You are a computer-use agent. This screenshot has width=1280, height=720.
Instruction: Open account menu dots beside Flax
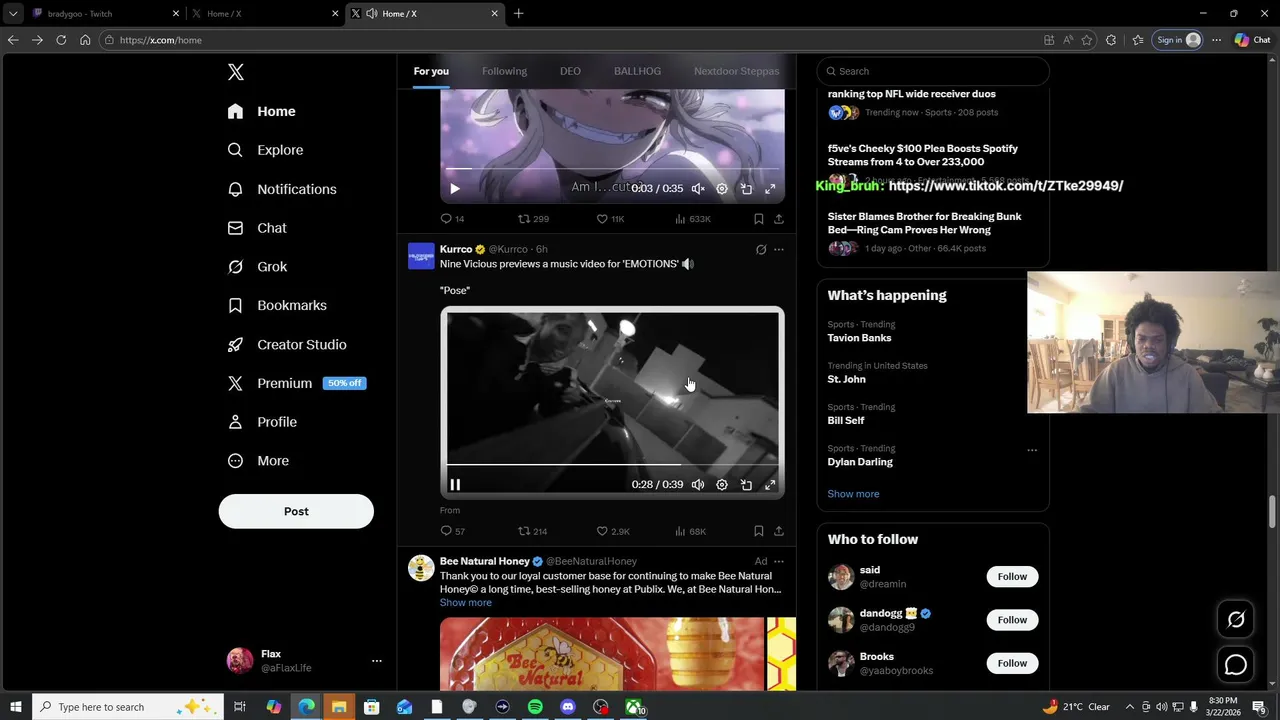click(x=377, y=661)
